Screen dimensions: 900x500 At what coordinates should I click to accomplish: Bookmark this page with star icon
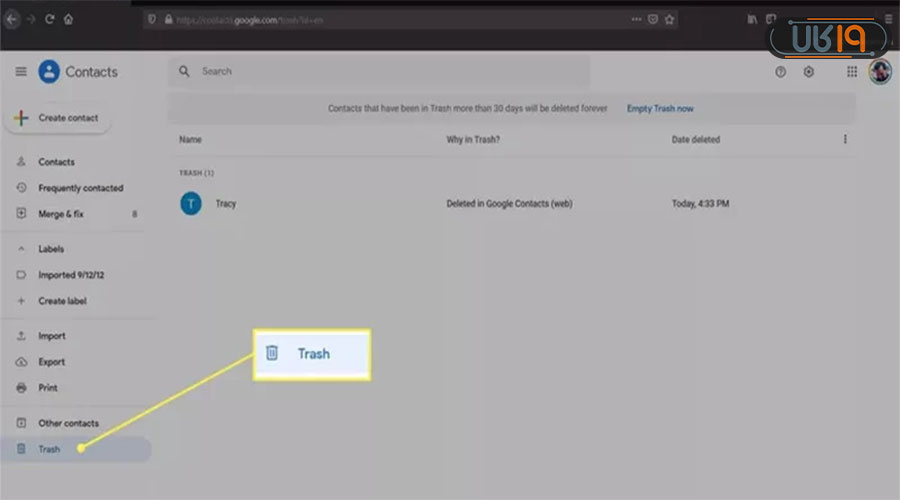coord(669,18)
